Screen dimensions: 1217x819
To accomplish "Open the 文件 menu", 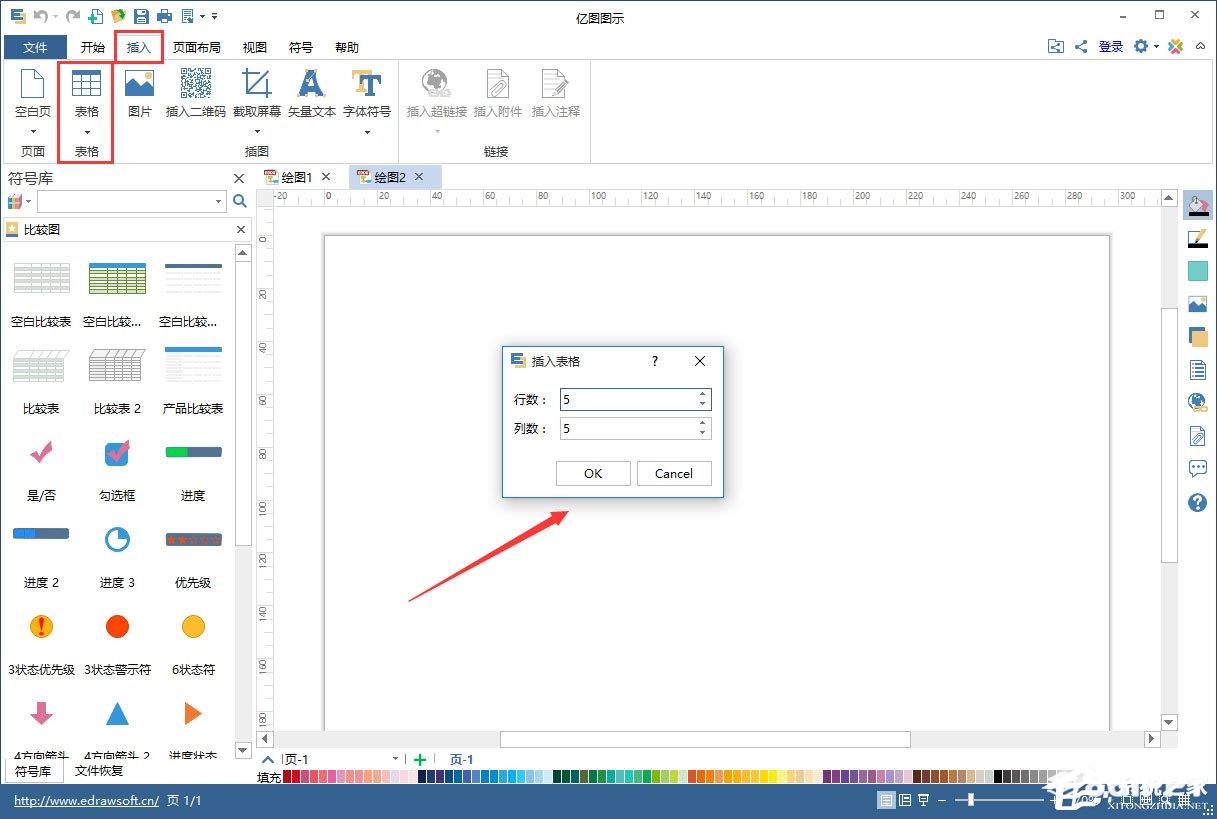I will pyautogui.click(x=35, y=47).
